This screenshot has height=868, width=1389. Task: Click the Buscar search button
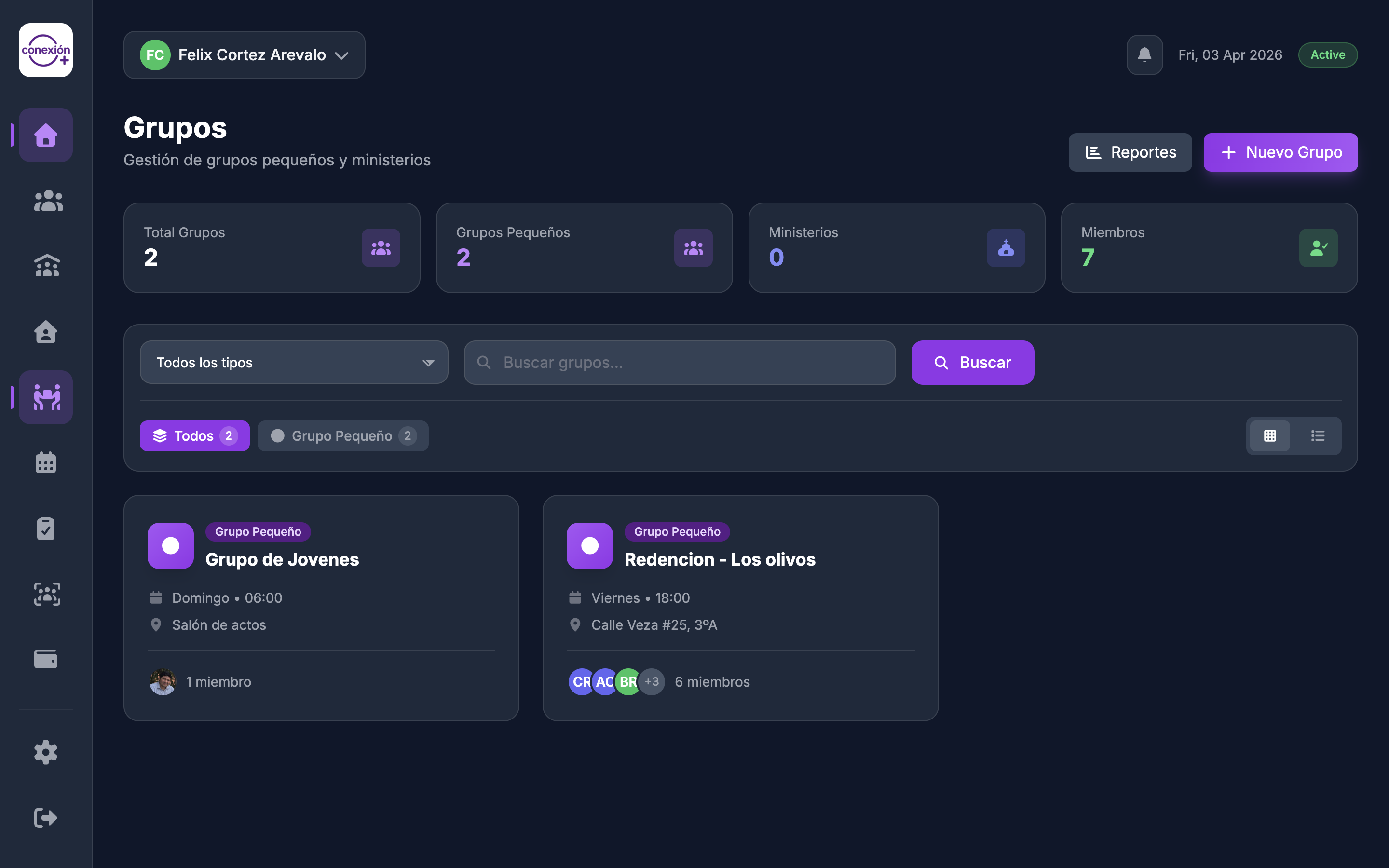tap(972, 362)
